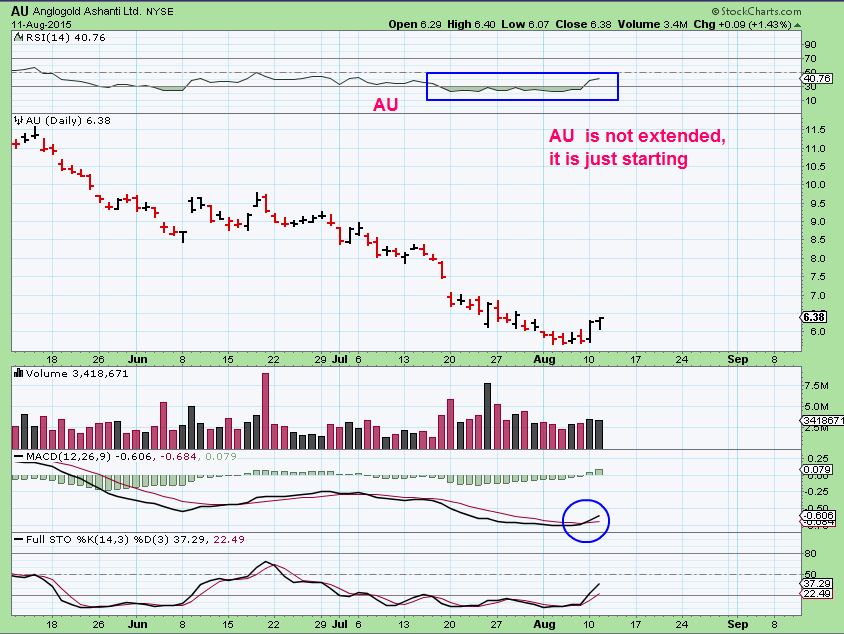Click the red 22.49 value in STO label

point(229,539)
